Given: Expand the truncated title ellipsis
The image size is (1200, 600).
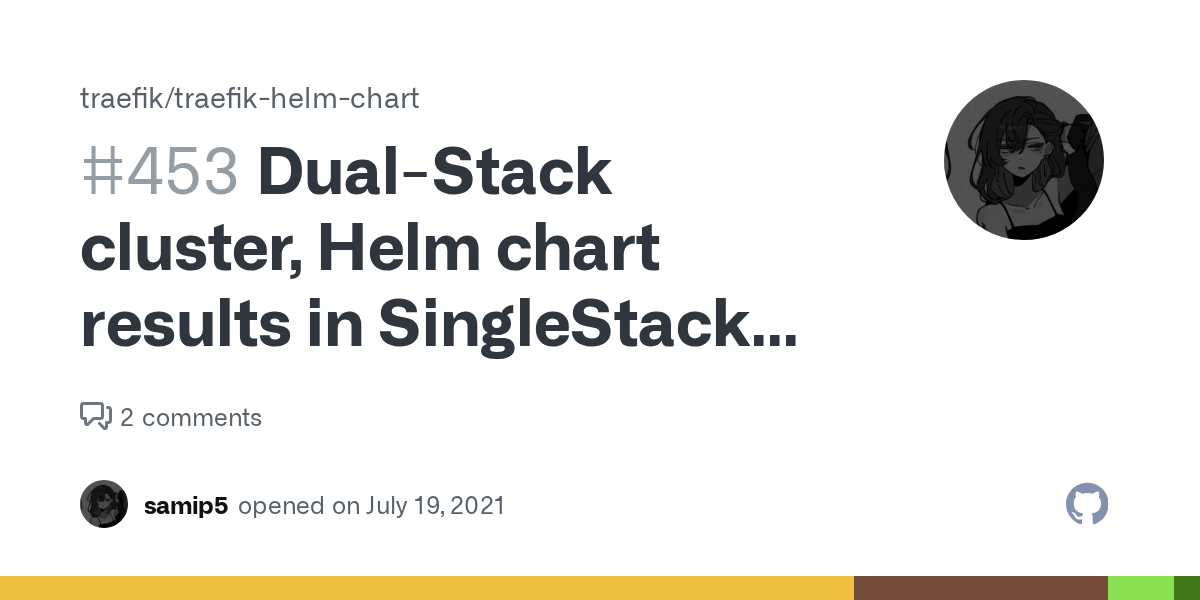Looking at the screenshot, I should (x=772, y=330).
